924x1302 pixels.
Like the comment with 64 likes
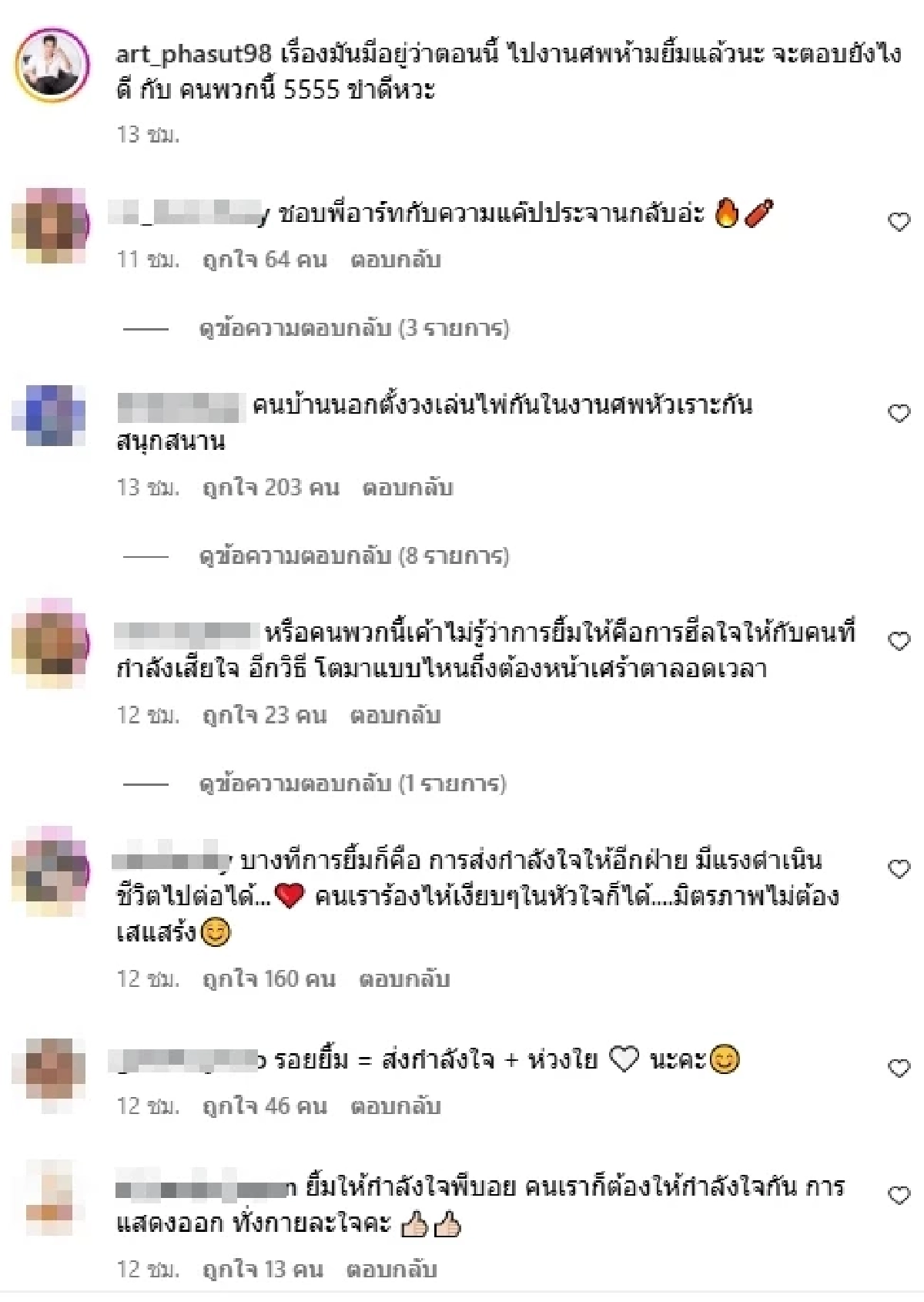899,222
